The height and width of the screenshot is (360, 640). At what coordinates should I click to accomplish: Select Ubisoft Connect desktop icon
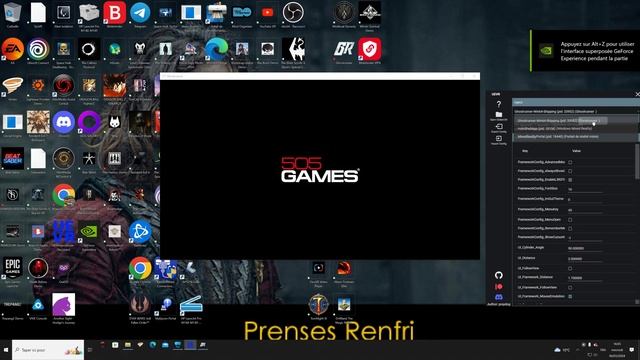coord(38,51)
